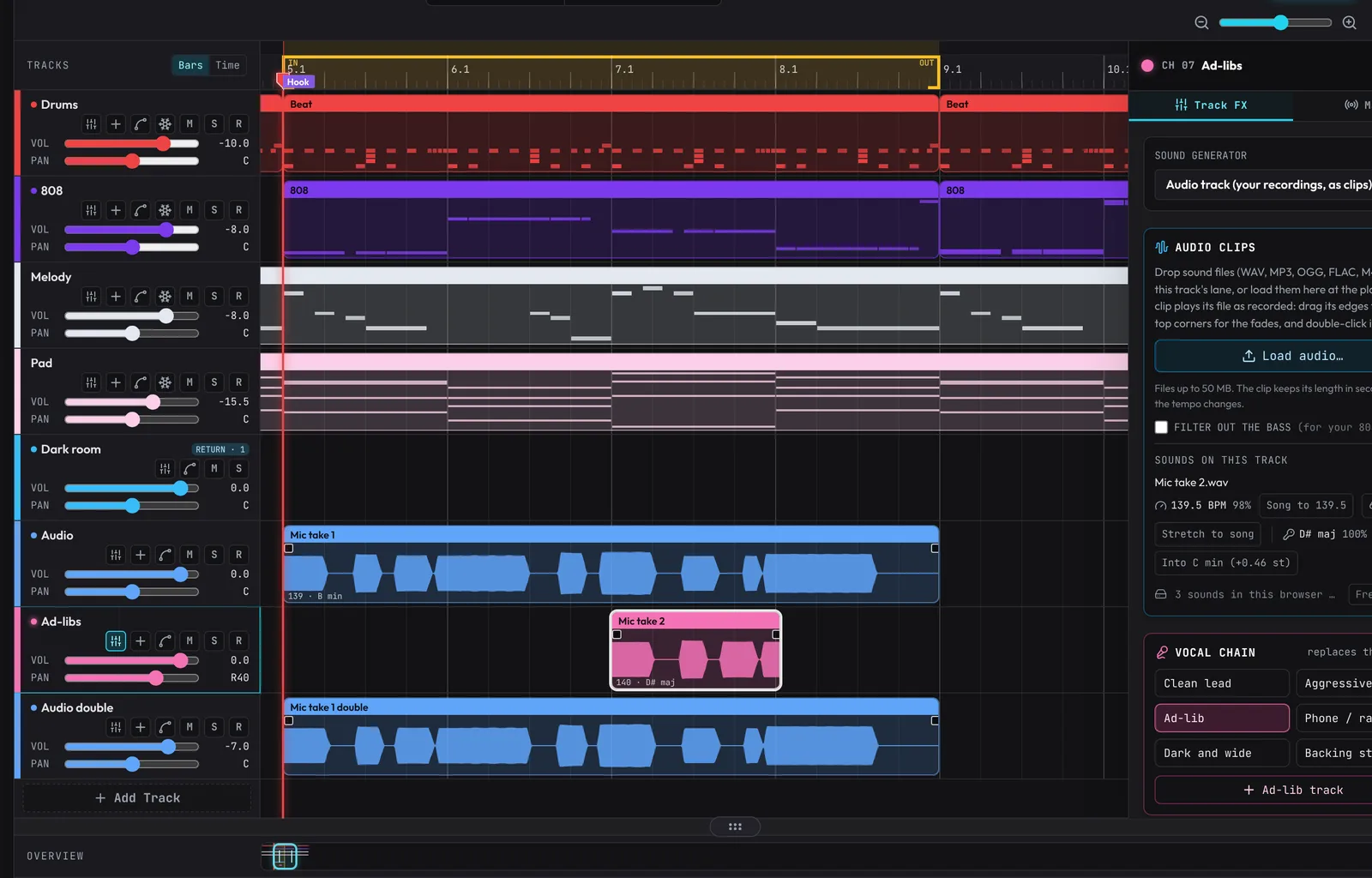This screenshot has height=878, width=1372.
Task: Open the Sound Generator audio track dropdown
Action: 1264,185
